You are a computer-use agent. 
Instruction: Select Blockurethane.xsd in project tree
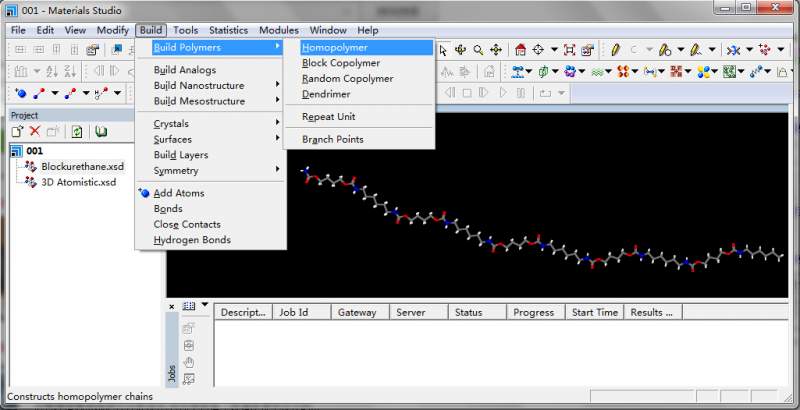coord(82,167)
